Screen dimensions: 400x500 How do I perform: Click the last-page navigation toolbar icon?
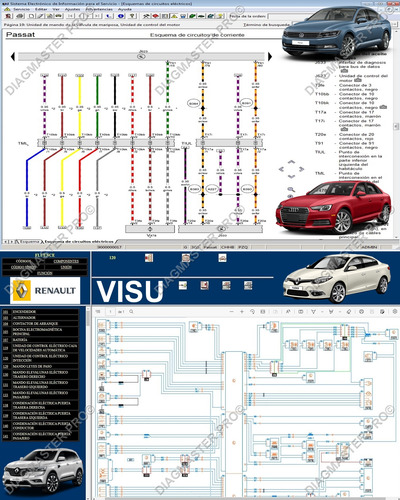(x=97, y=16)
